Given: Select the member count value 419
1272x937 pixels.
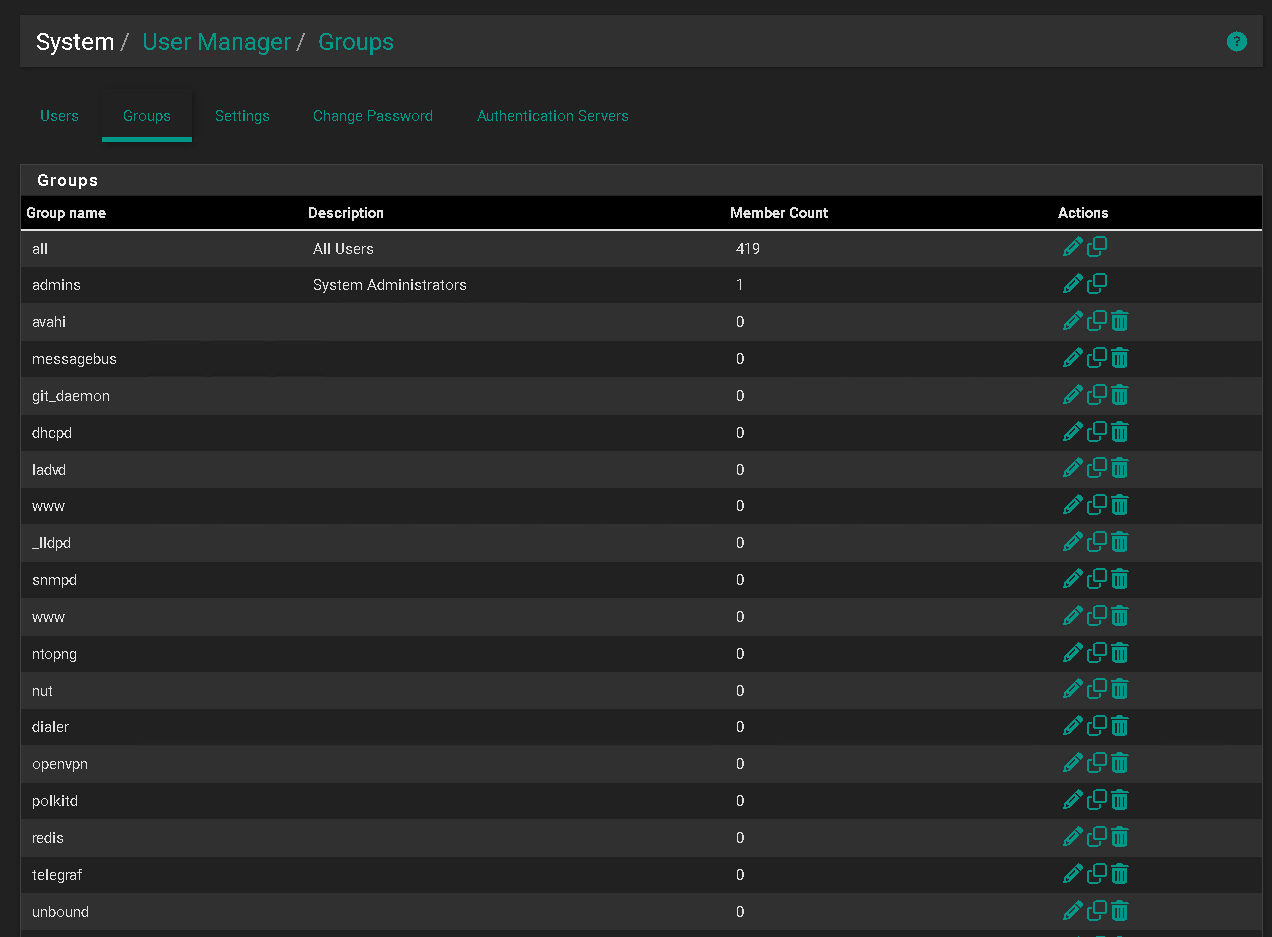Looking at the screenshot, I should click(748, 248).
